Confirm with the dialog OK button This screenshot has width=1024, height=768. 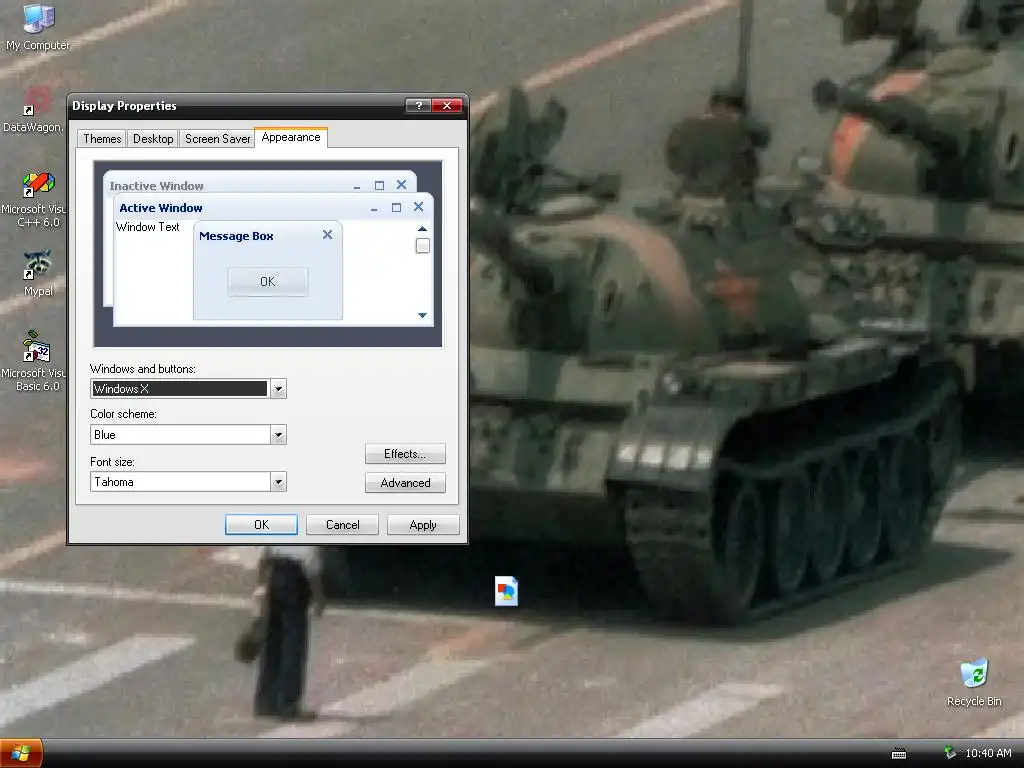(x=261, y=524)
